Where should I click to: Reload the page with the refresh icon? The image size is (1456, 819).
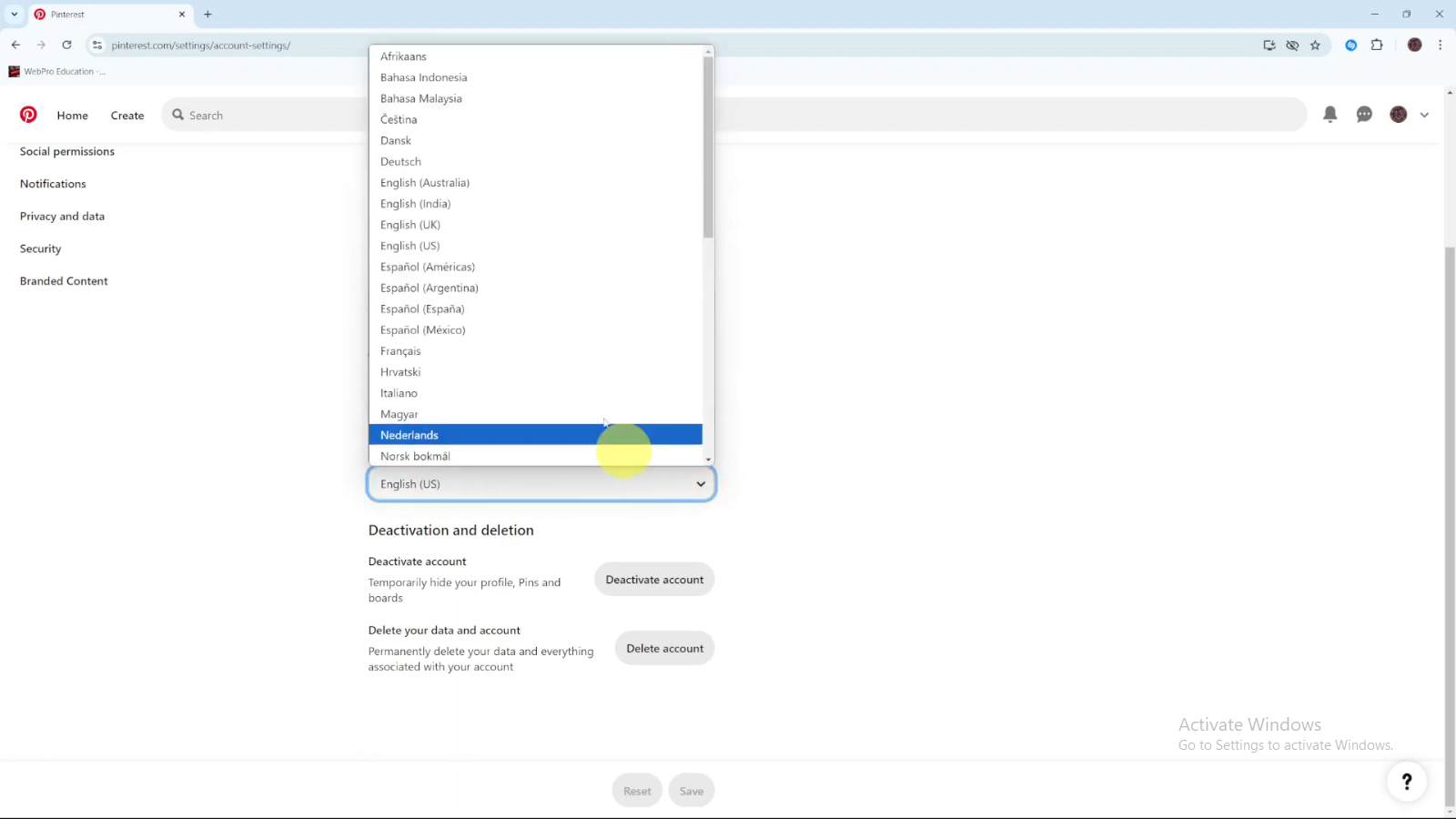tap(66, 45)
